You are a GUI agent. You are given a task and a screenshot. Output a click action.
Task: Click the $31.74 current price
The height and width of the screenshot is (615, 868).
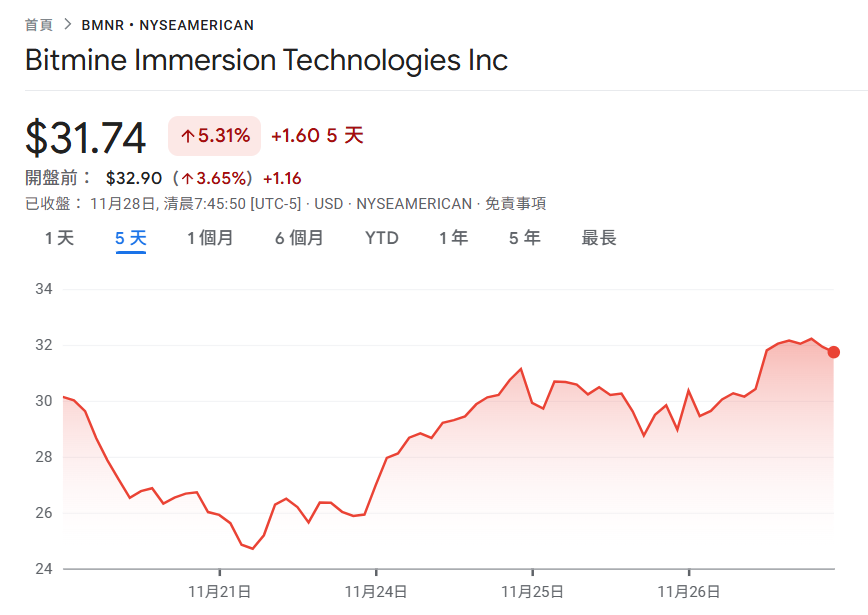86,138
